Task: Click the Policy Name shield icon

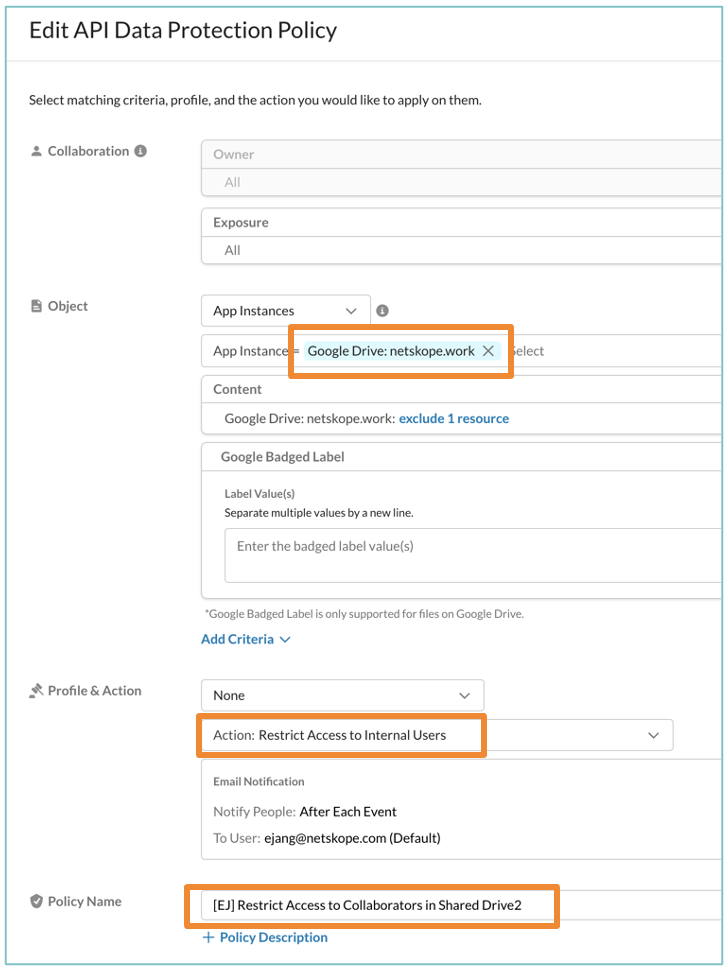Action: coord(37,901)
